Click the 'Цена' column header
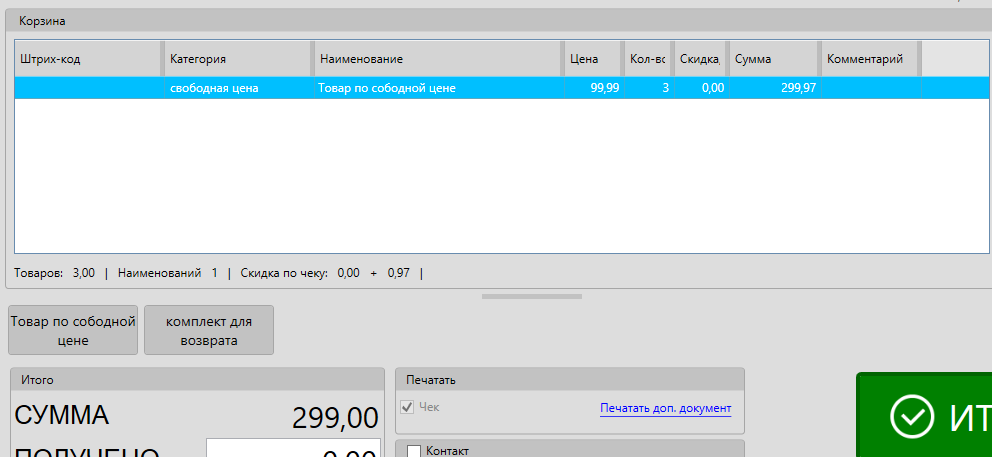The width and height of the screenshot is (992, 457). (592, 59)
